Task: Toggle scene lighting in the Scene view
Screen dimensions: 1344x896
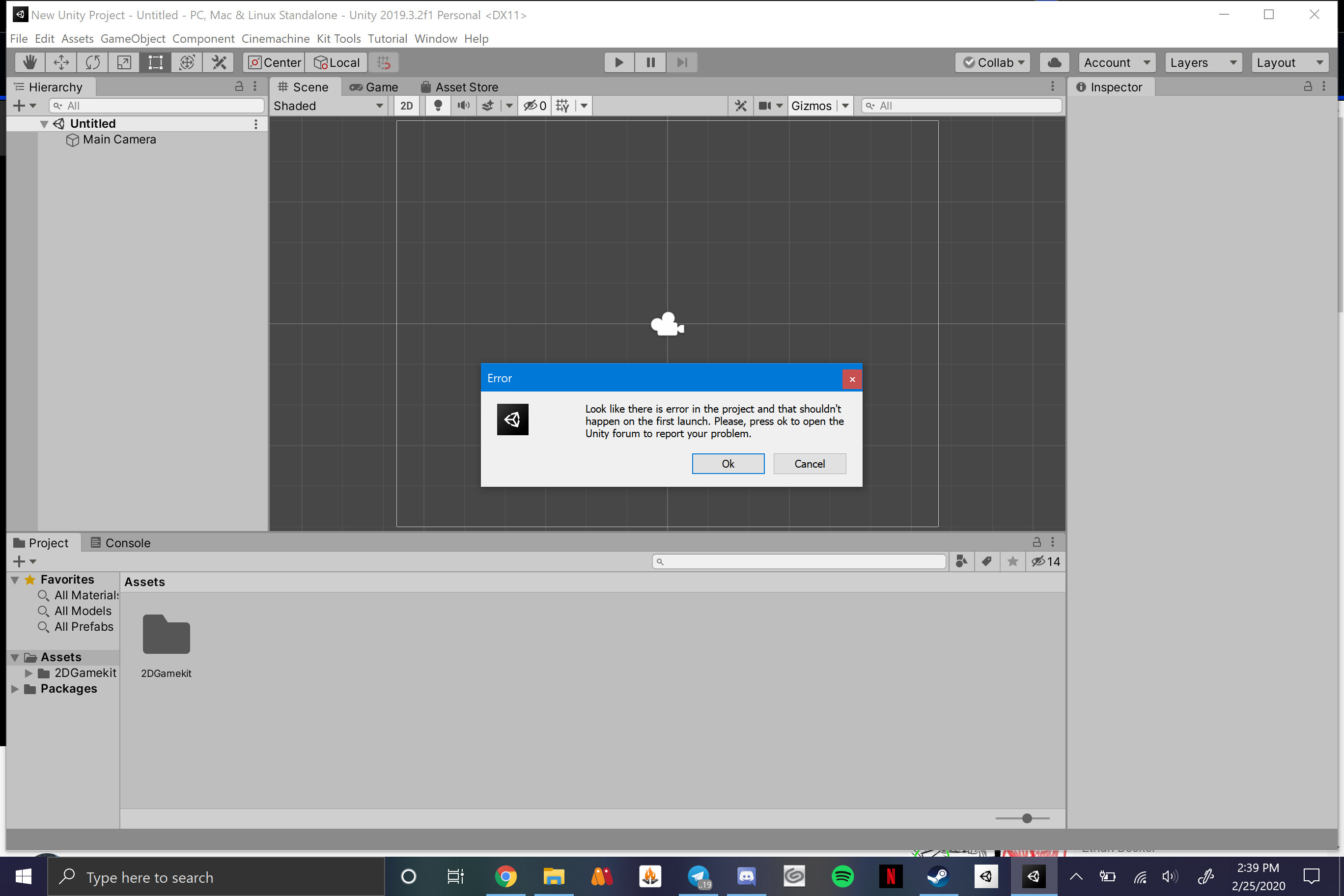Action: [x=438, y=105]
